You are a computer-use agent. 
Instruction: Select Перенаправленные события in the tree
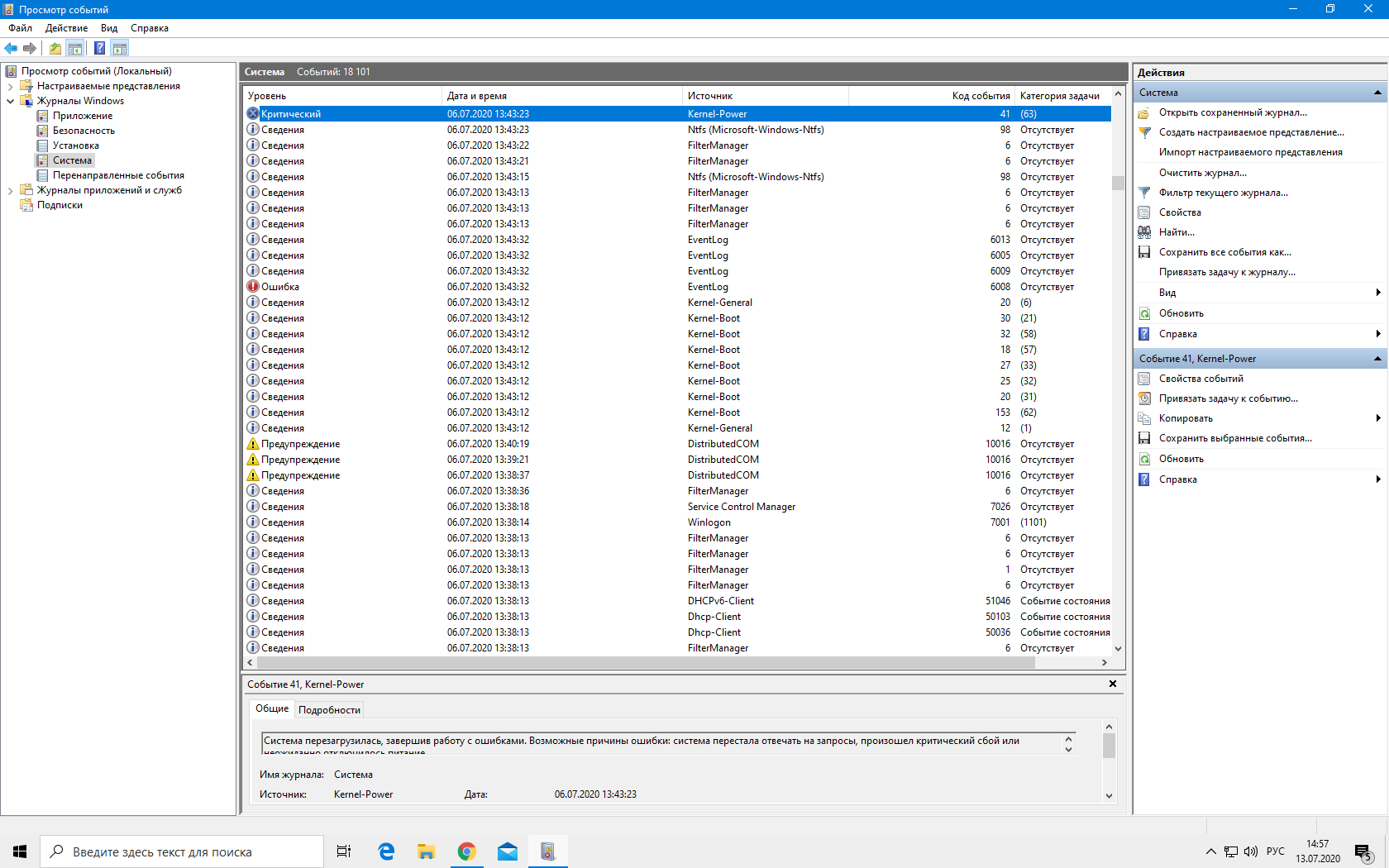click(118, 175)
